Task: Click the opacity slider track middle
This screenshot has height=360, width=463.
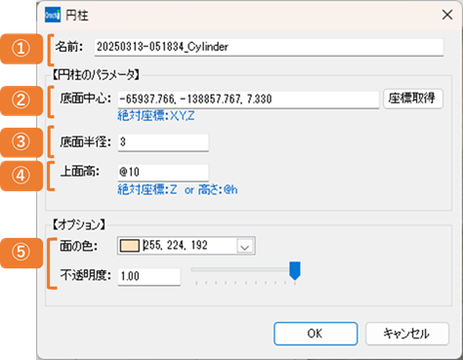Action: pyautogui.click(x=243, y=269)
